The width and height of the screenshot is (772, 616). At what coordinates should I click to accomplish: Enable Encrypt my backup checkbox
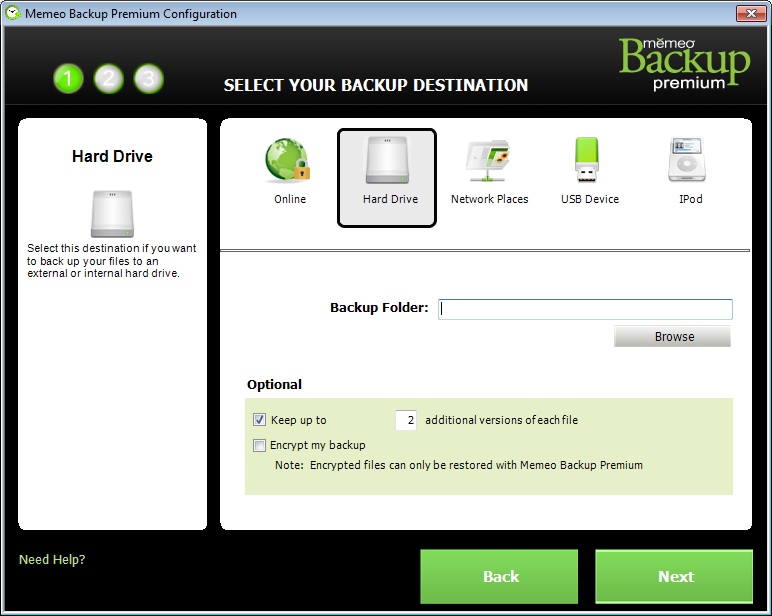click(x=260, y=445)
